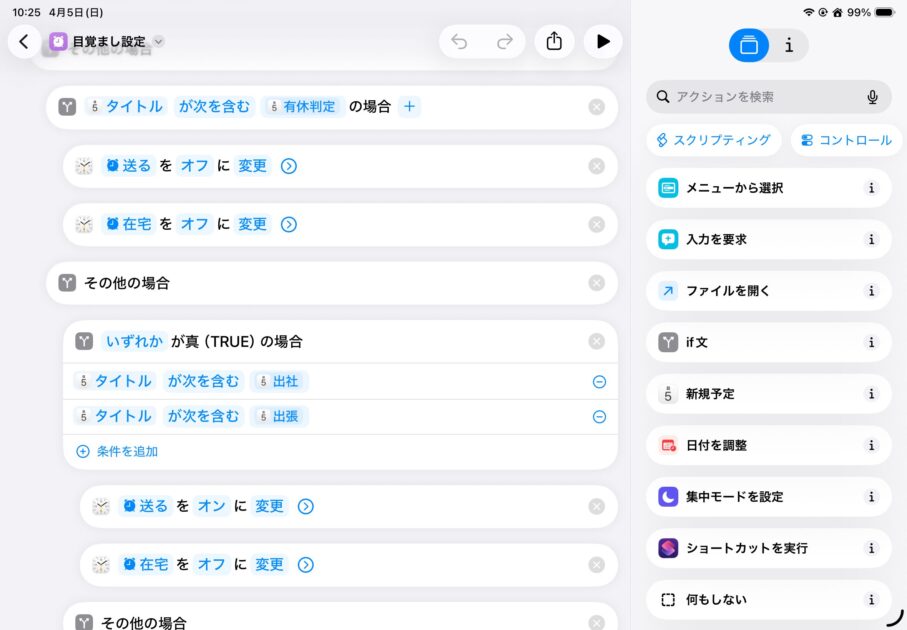The height and width of the screenshot is (630, 907).
Task: Go back with the chevron button
Action: (x=24, y=41)
